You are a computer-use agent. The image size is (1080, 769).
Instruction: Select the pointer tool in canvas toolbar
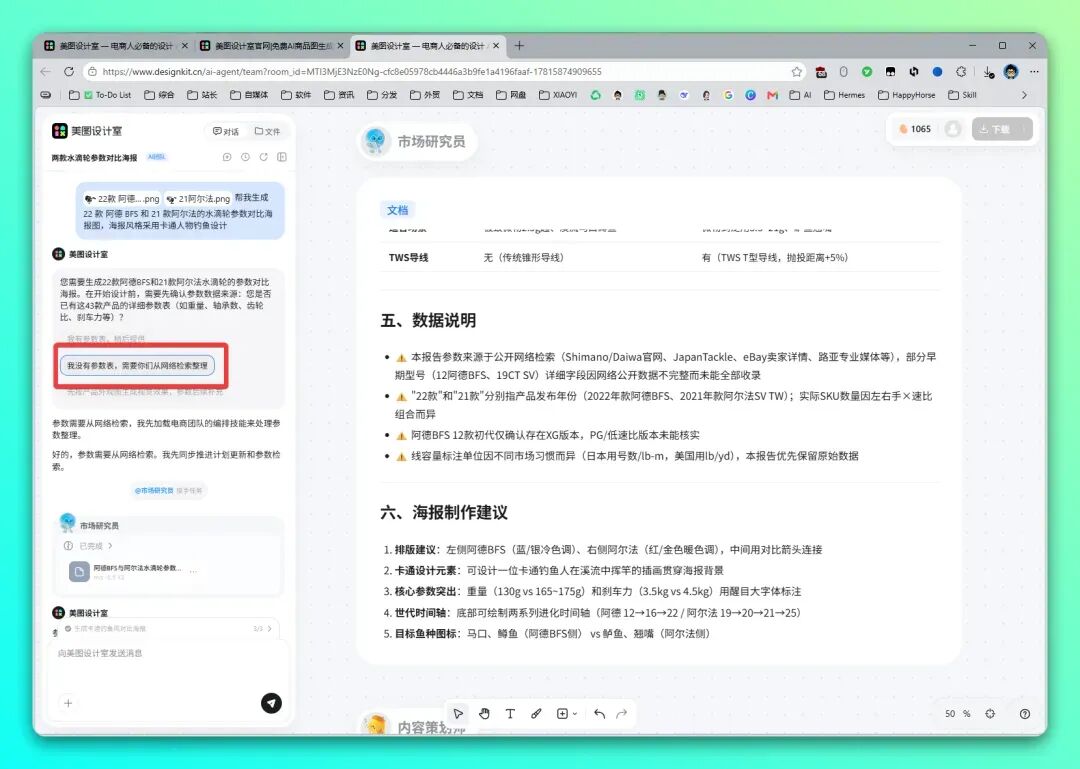click(x=458, y=713)
